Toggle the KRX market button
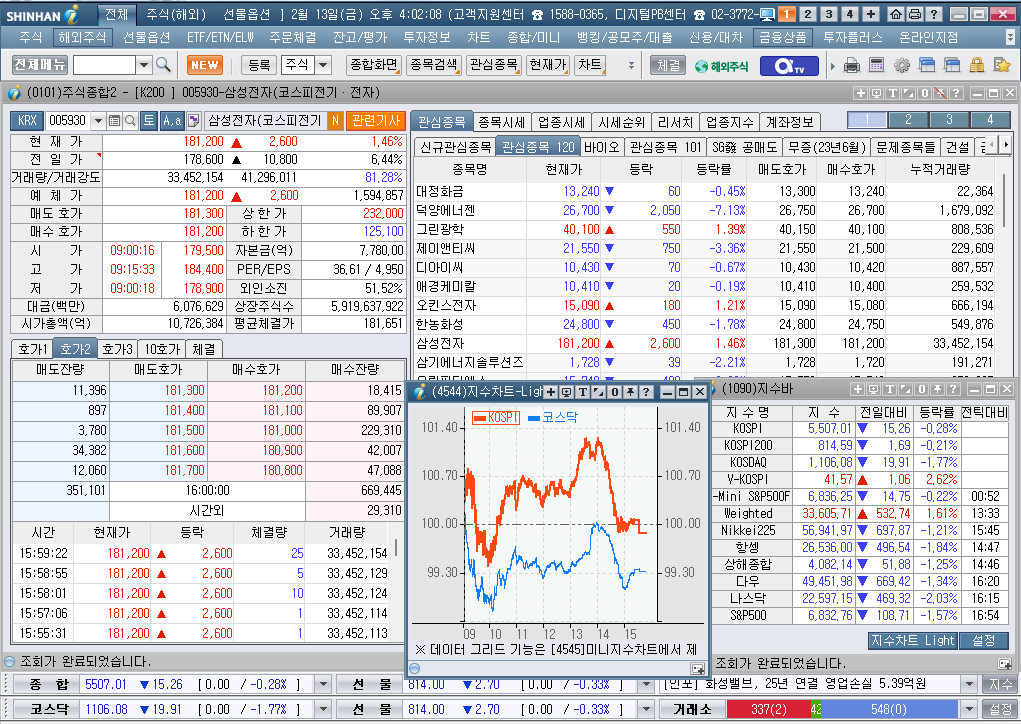Image resolution: width=1021 pixels, height=724 pixels. point(27,120)
